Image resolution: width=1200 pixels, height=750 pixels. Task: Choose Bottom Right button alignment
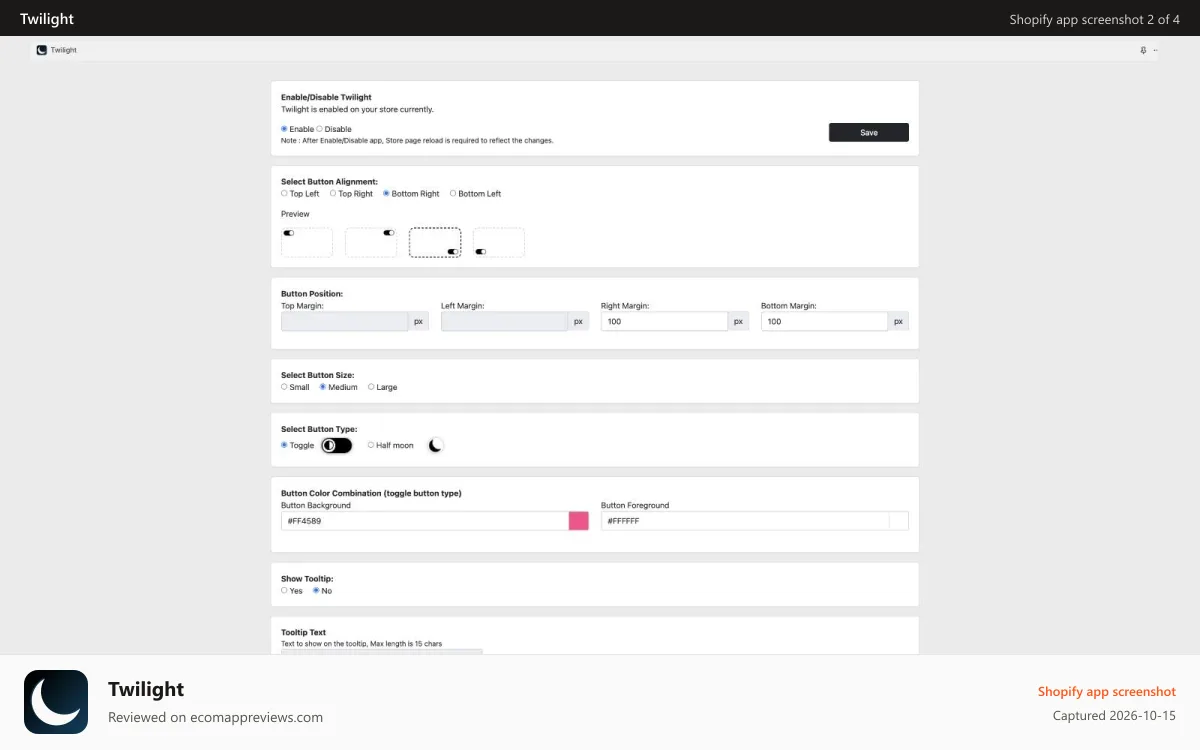[x=387, y=193]
